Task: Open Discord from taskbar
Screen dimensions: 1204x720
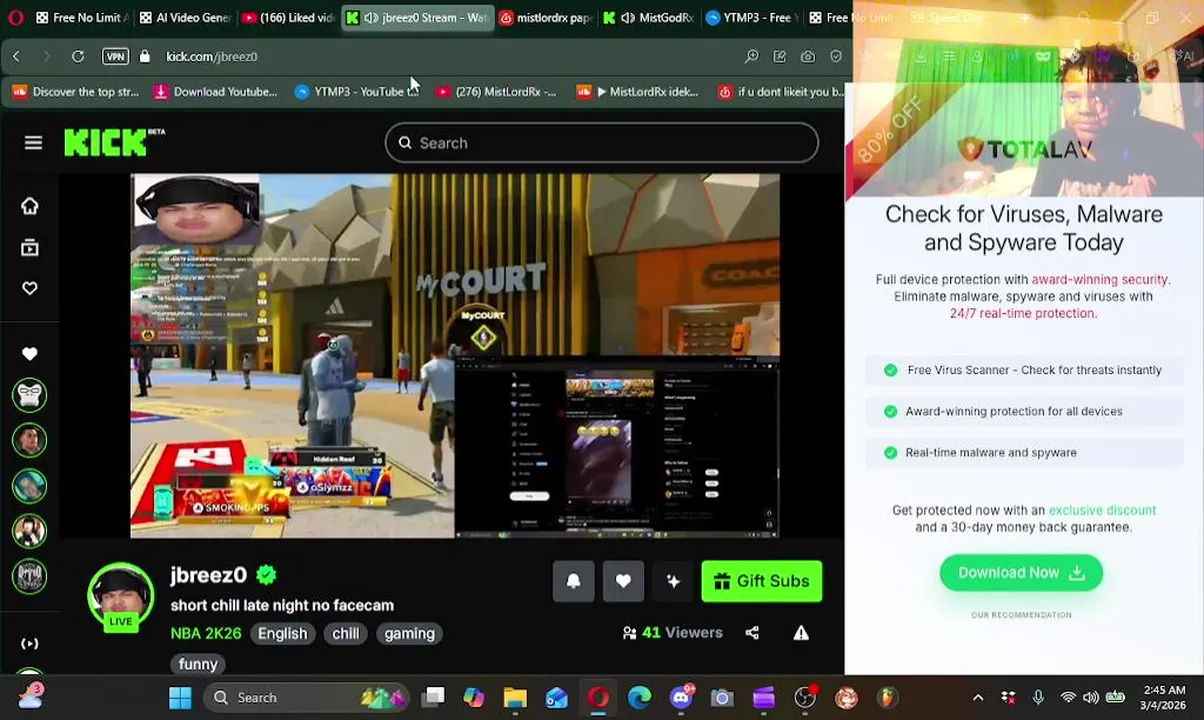Action: point(681,698)
